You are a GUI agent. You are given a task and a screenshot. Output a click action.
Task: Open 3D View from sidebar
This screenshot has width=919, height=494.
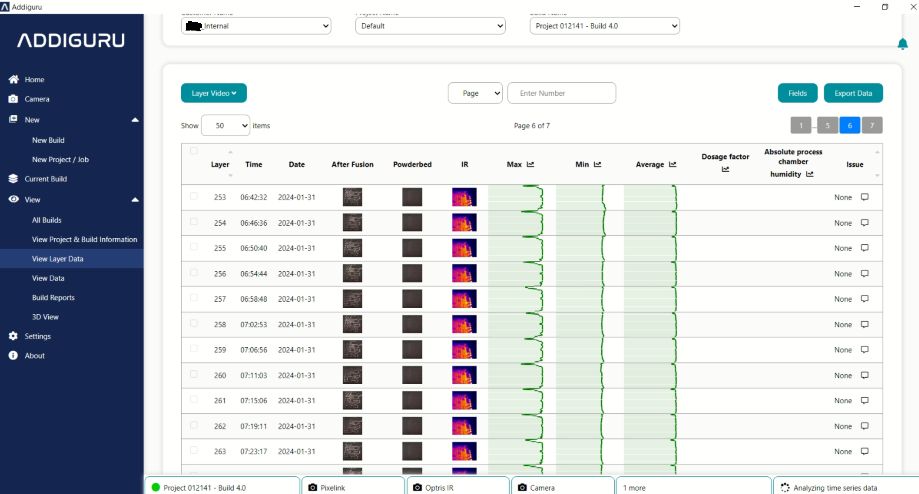(x=45, y=316)
